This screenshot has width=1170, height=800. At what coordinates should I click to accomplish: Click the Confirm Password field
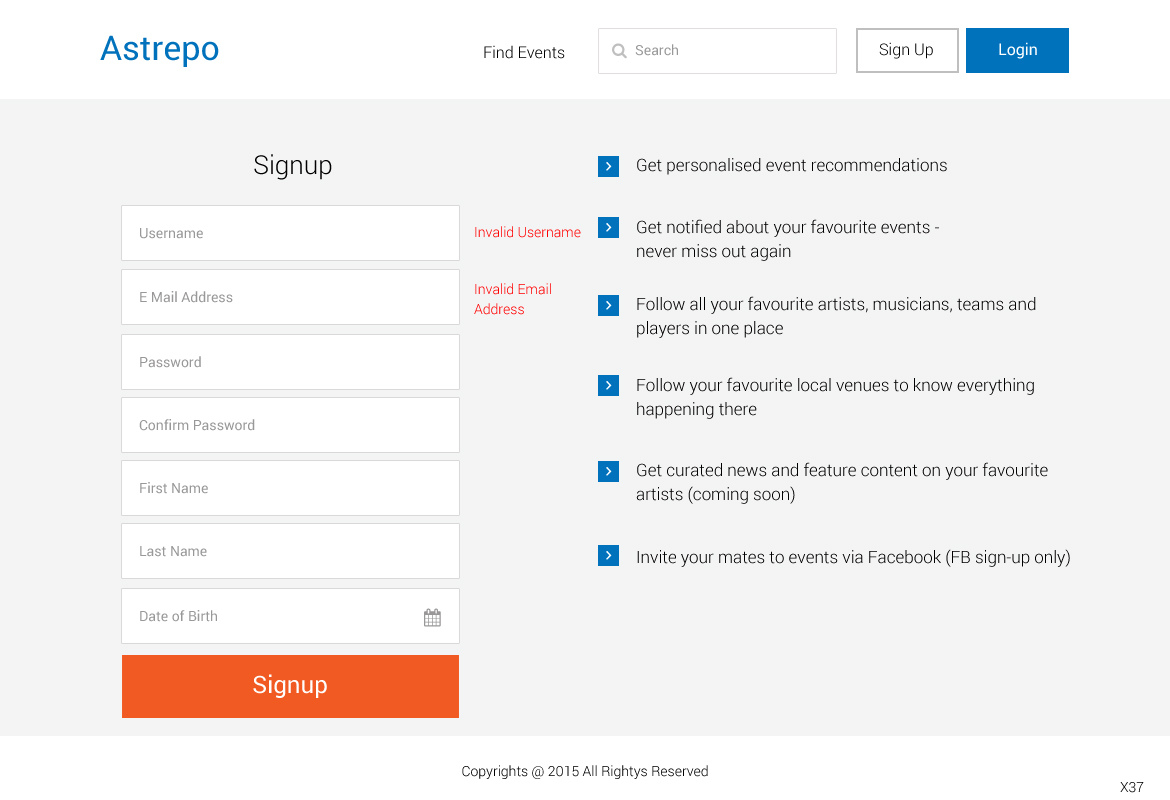(290, 425)
